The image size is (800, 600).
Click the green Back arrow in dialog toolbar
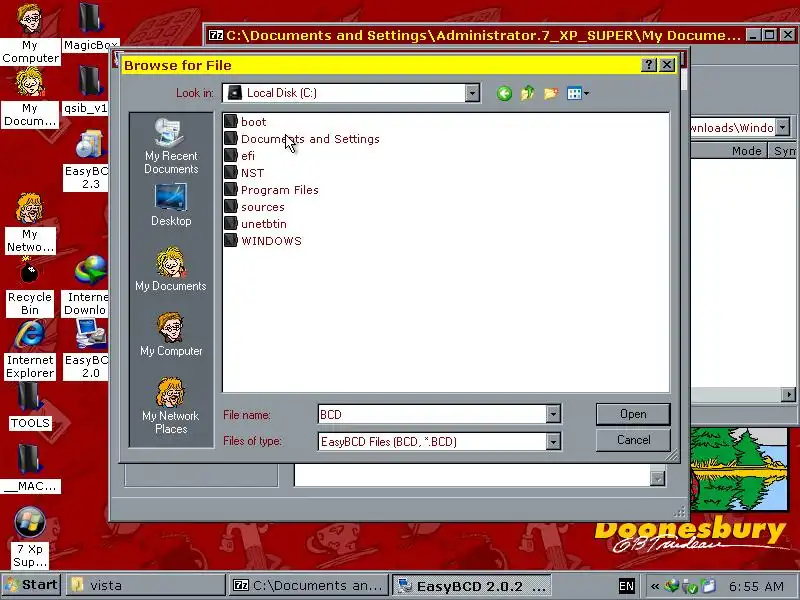[504, 93]
